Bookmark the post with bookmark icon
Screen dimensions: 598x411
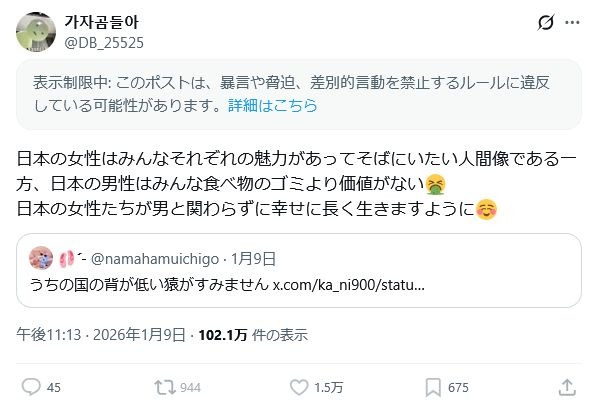[433, 387]
